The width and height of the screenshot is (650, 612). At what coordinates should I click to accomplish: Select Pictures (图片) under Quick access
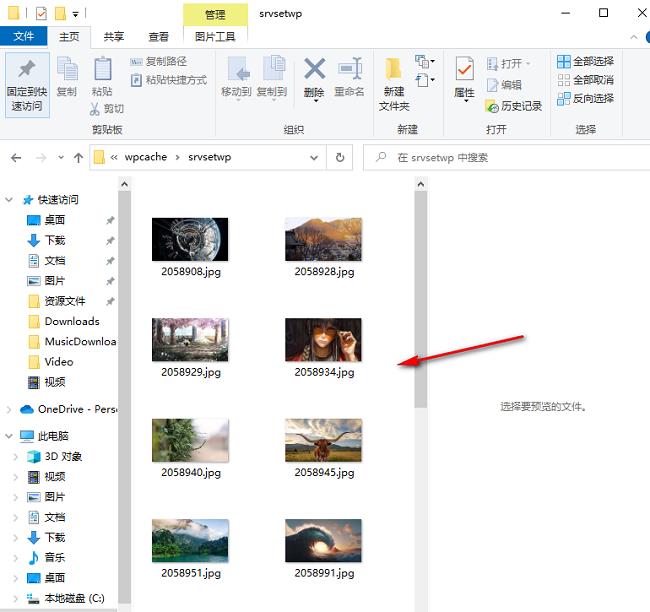[55, 281]
